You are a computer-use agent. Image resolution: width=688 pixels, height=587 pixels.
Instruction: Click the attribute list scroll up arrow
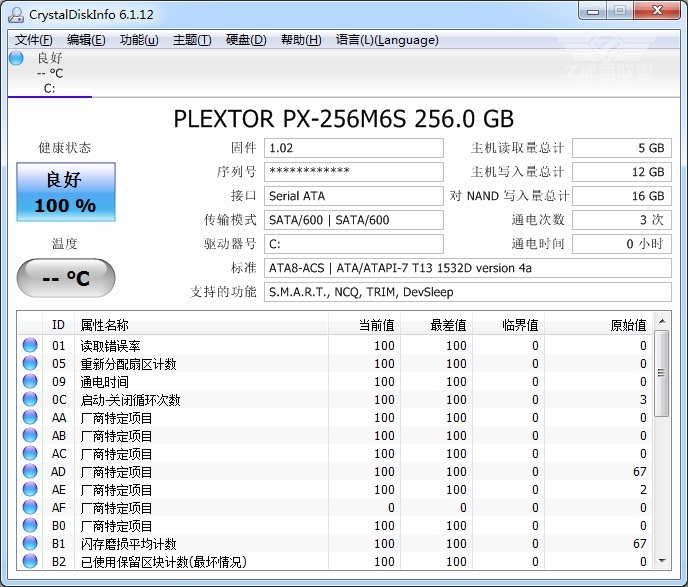(662, 322)
